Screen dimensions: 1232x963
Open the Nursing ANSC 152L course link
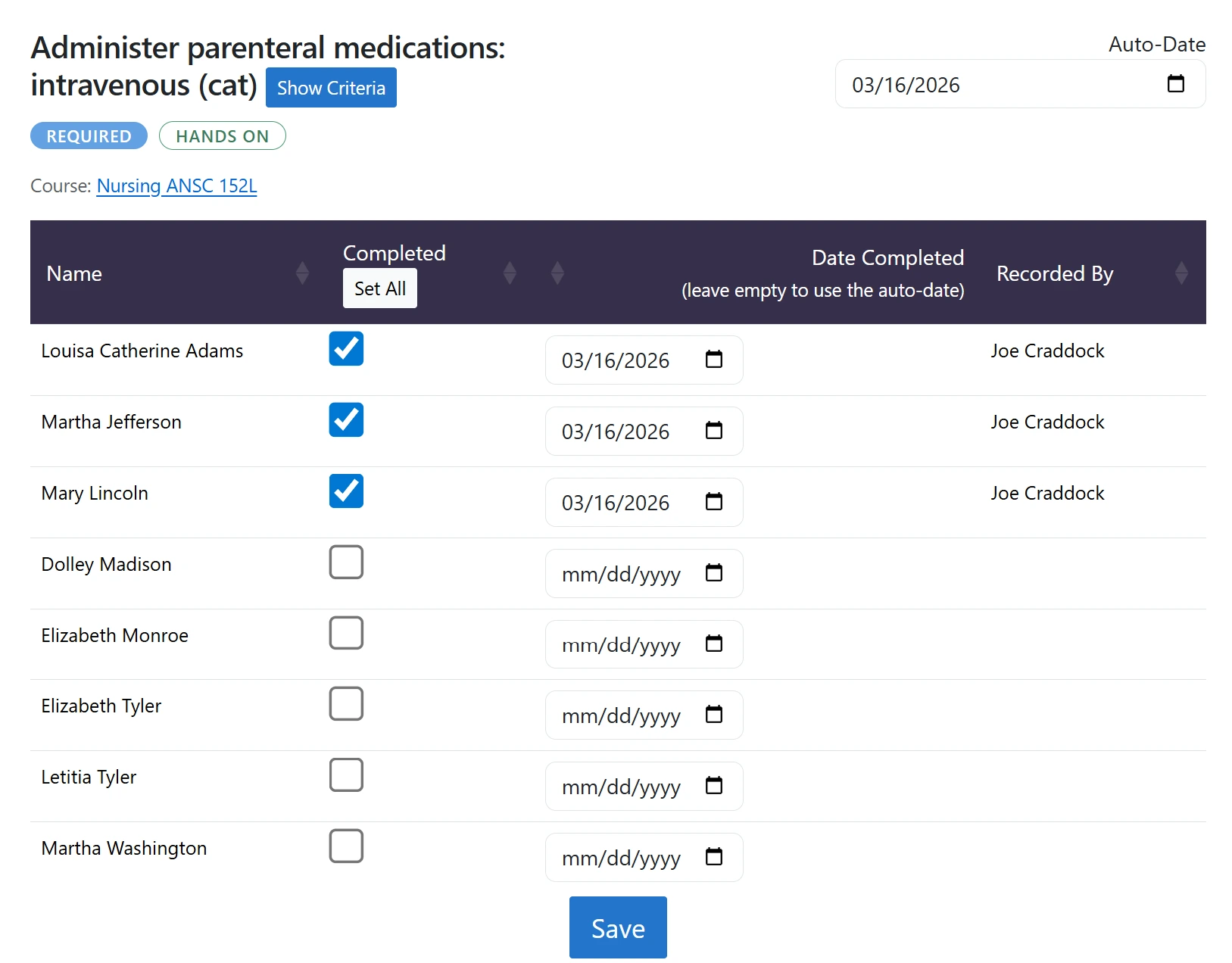[x=176, y=185]
